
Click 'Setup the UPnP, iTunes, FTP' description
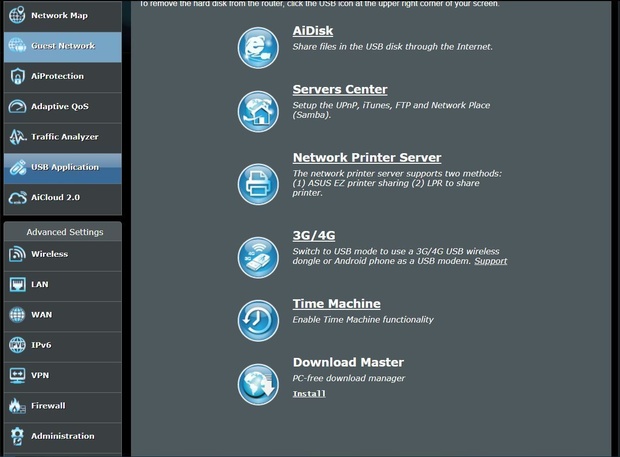pos(391,110)
